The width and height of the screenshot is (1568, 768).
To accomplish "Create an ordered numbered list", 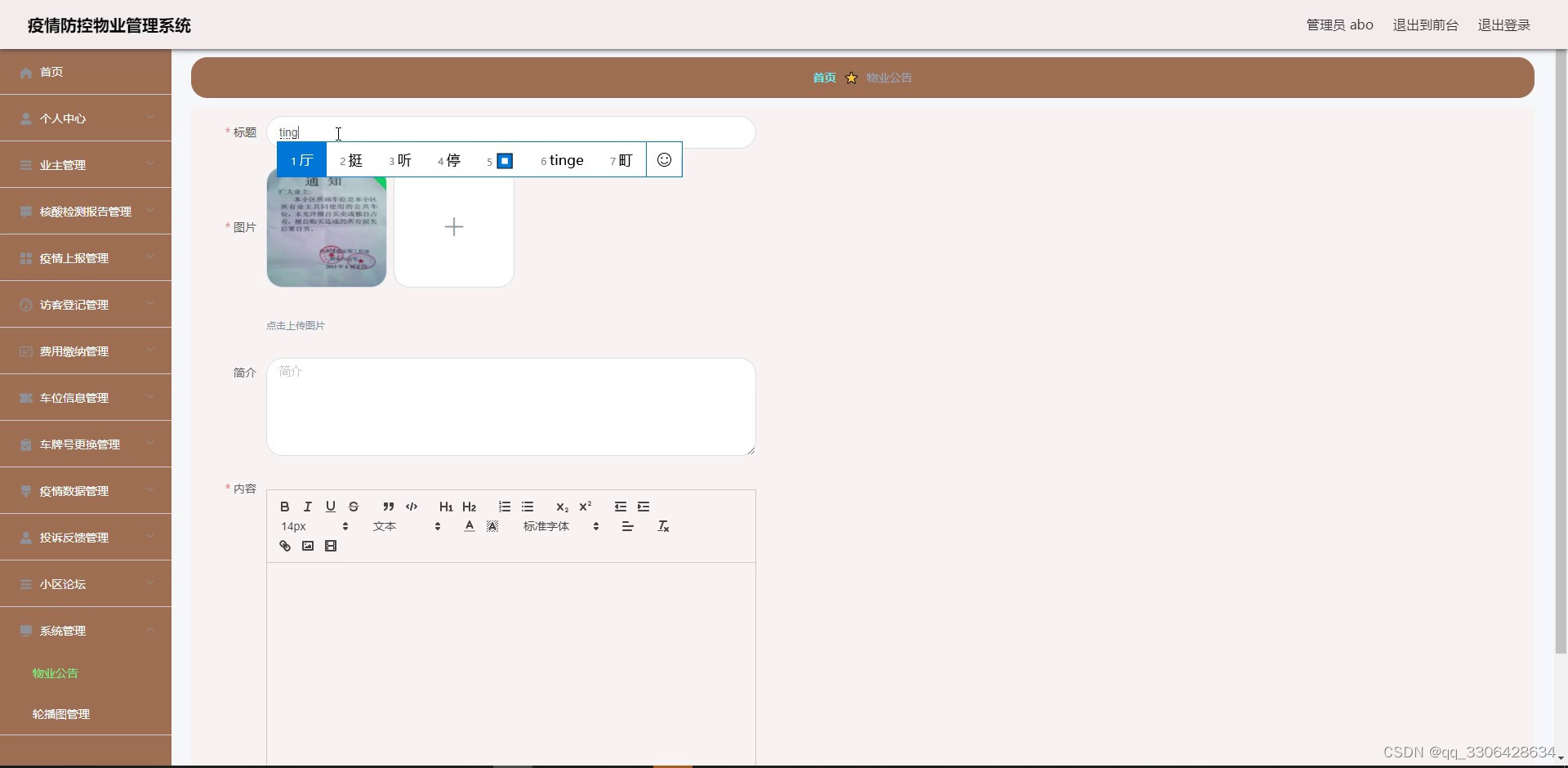I will (505, 507).
